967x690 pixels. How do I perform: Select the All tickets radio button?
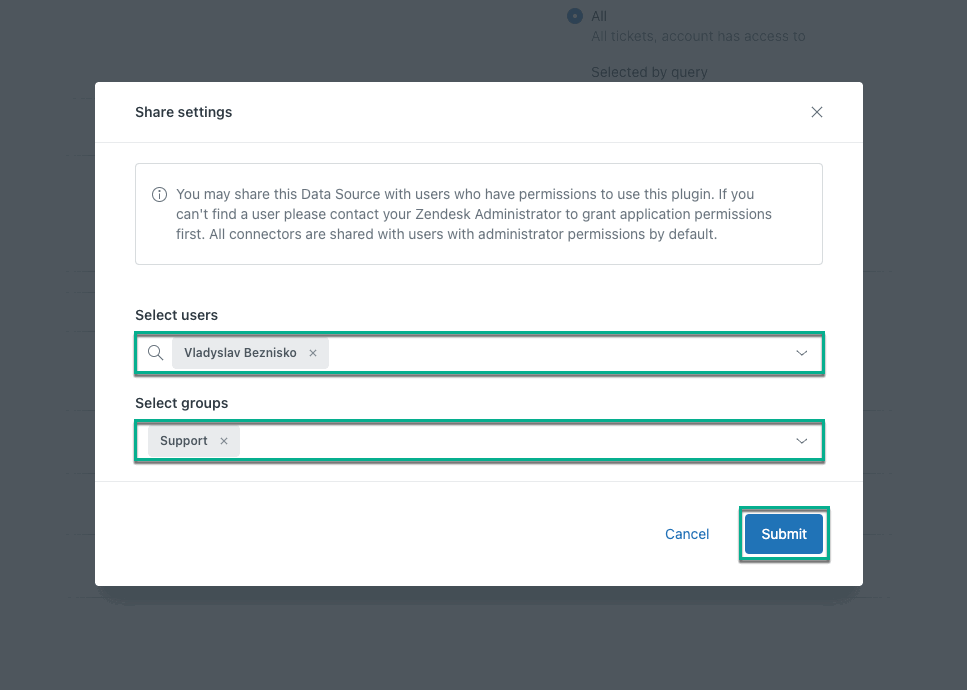tap(574, 16)
